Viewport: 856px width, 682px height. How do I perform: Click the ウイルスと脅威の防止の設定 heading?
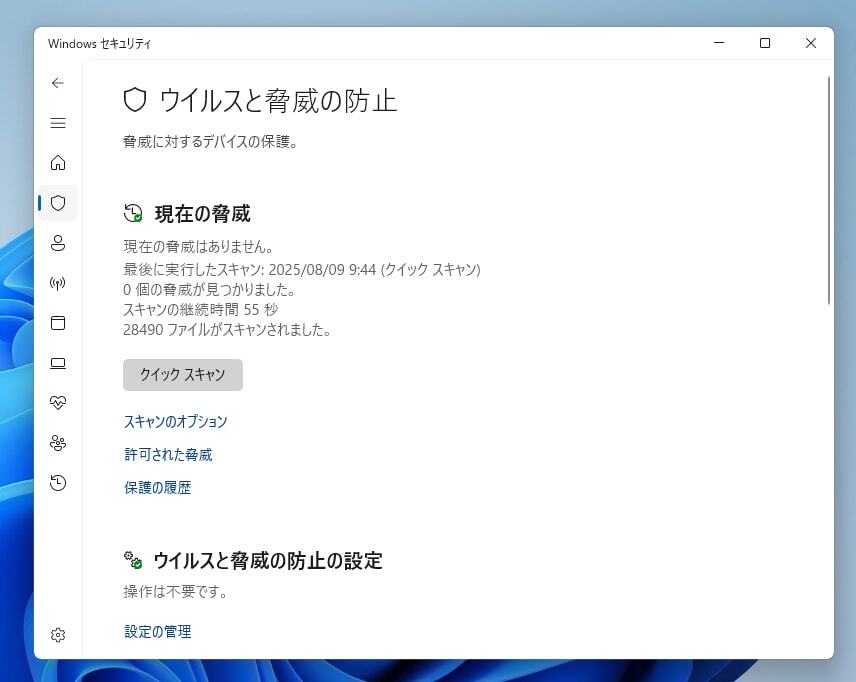point(268,560)
